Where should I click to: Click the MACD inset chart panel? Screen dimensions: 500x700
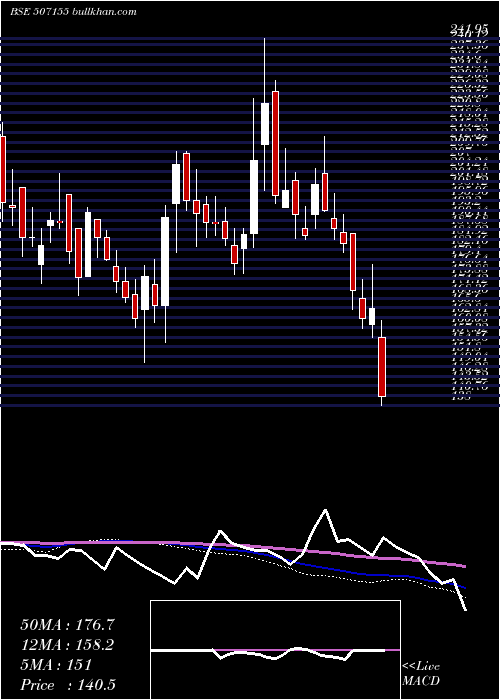(x=275, y=650)
